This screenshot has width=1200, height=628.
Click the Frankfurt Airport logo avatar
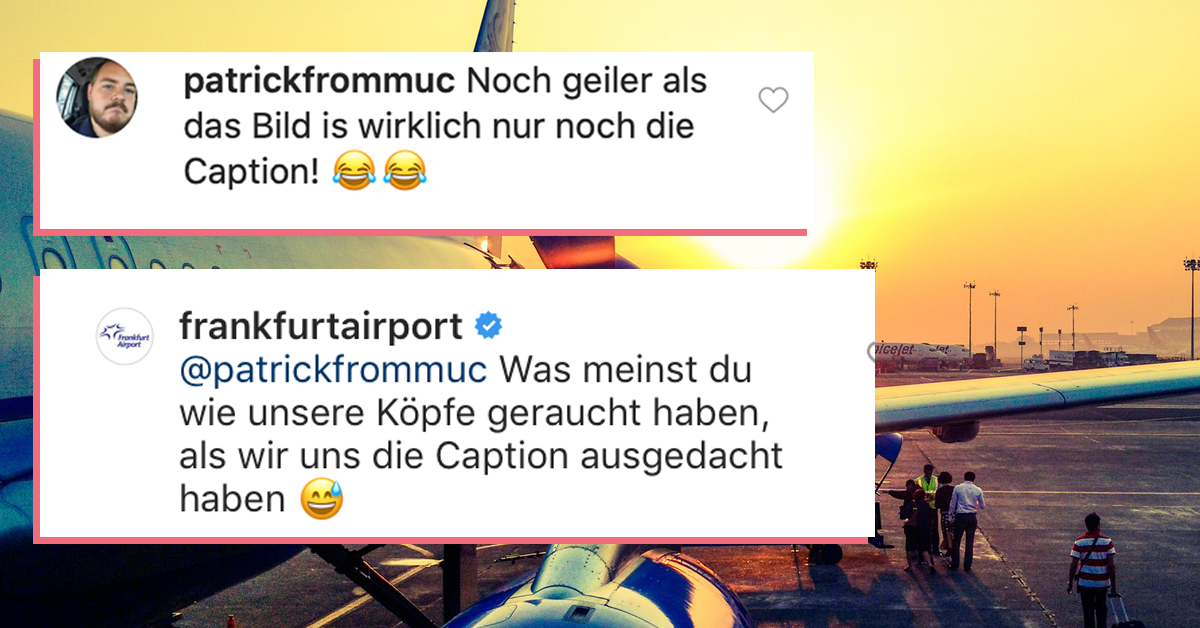tap(125, 337)
